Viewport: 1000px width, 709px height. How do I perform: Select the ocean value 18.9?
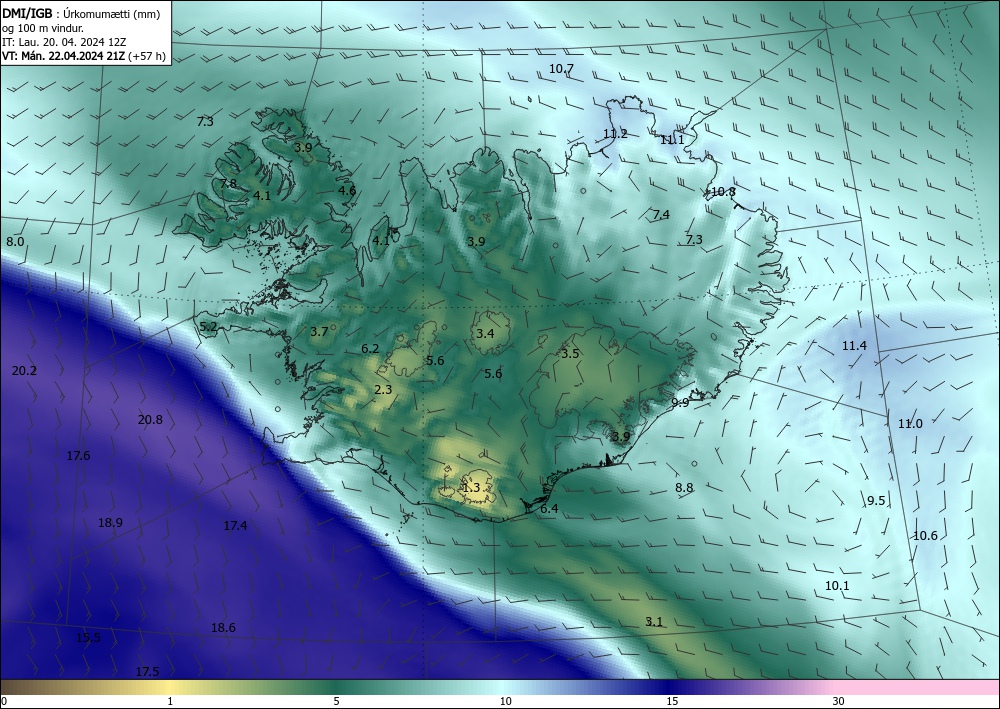click(110, 523)
